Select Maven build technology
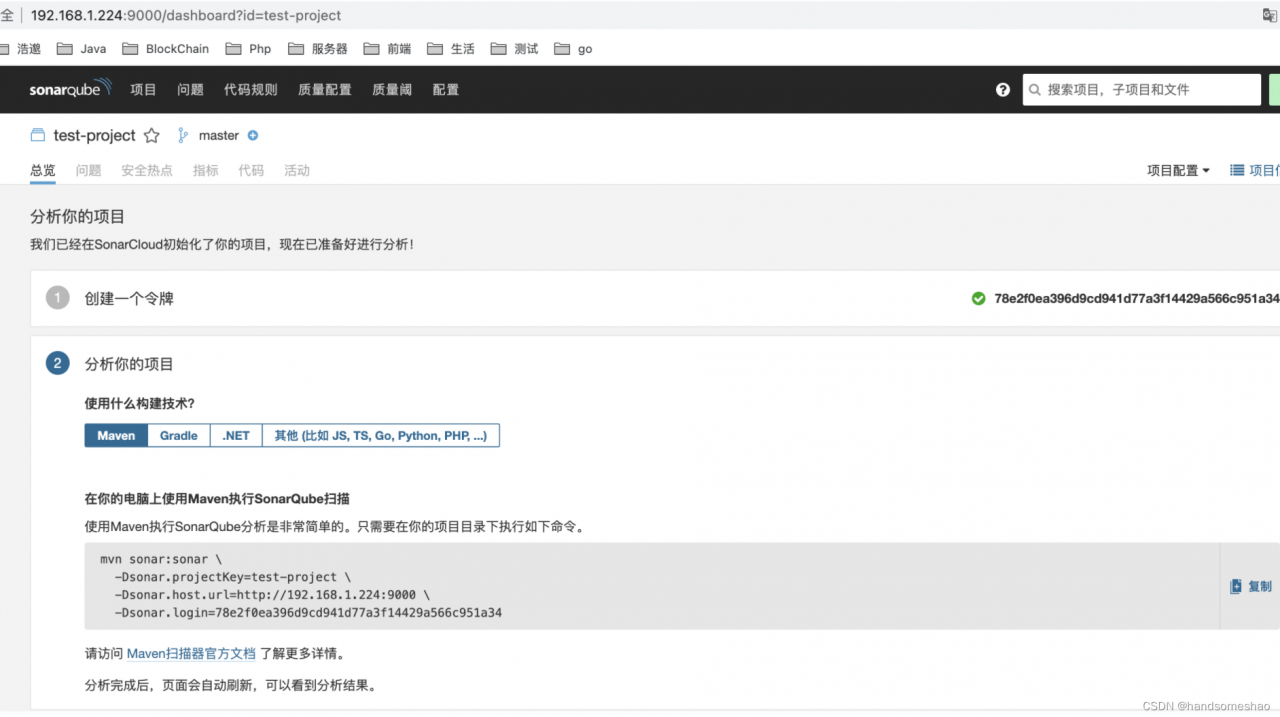Image resolution: width=1280 pixels, height=717 pixels. [x=116, y=435]
